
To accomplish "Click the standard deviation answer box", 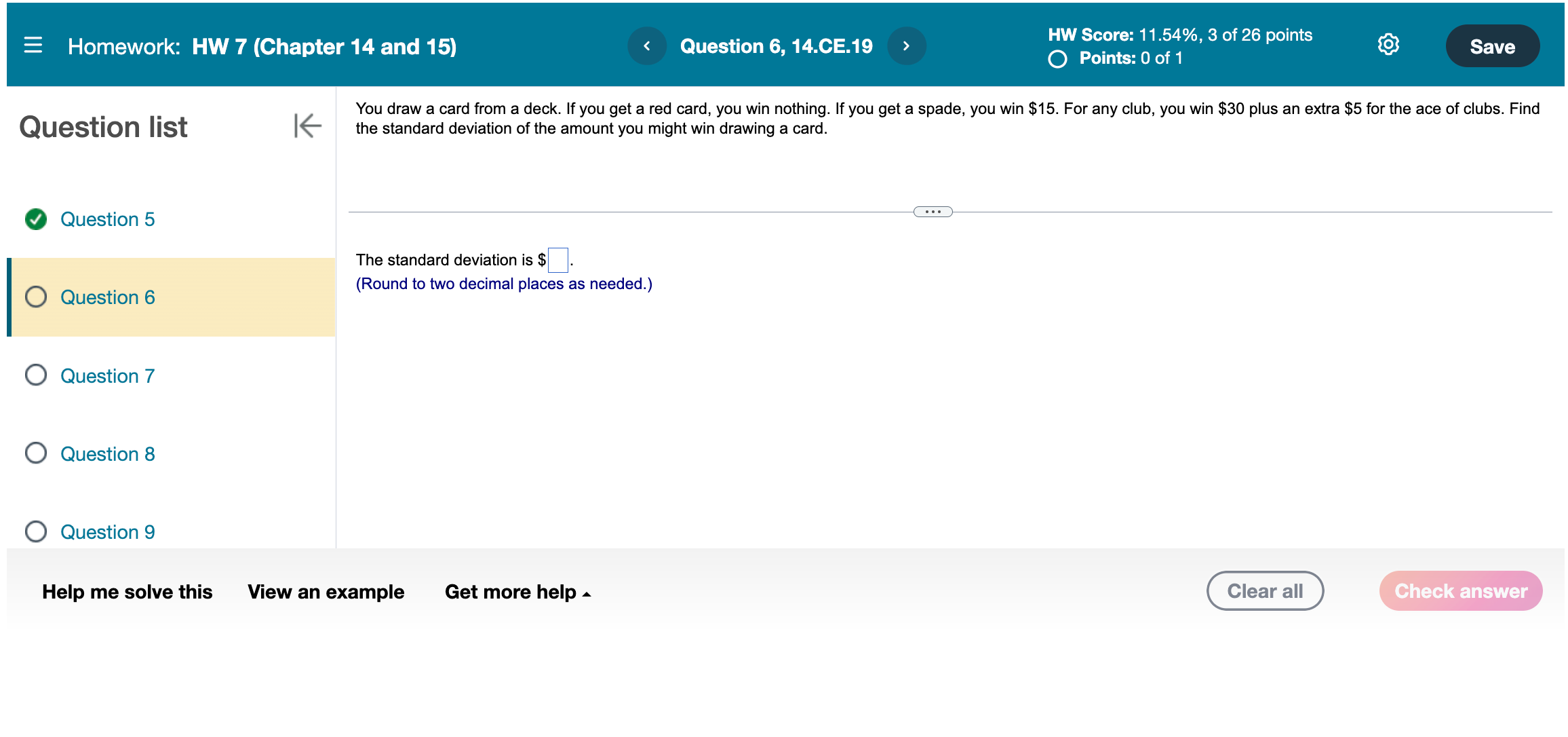I will click(557, 260).
